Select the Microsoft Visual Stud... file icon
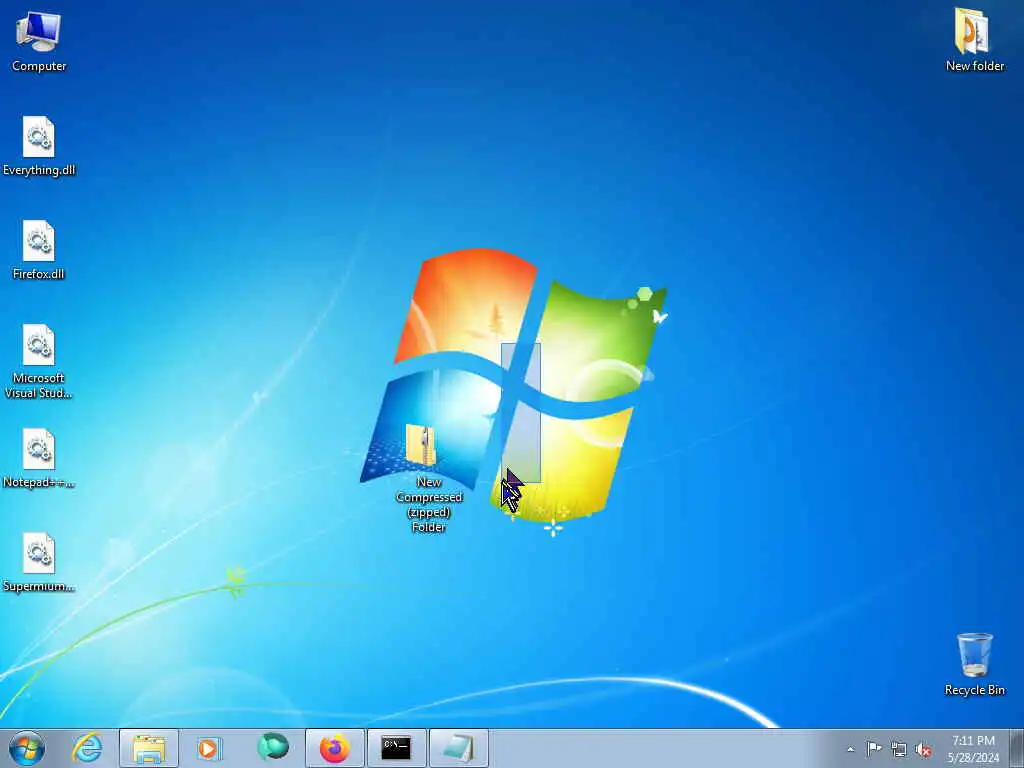 [39, 361]
